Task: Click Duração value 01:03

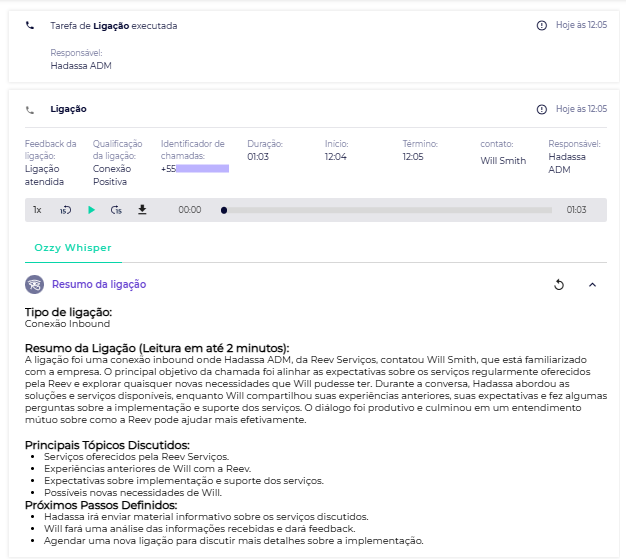Action: [258, 157]
